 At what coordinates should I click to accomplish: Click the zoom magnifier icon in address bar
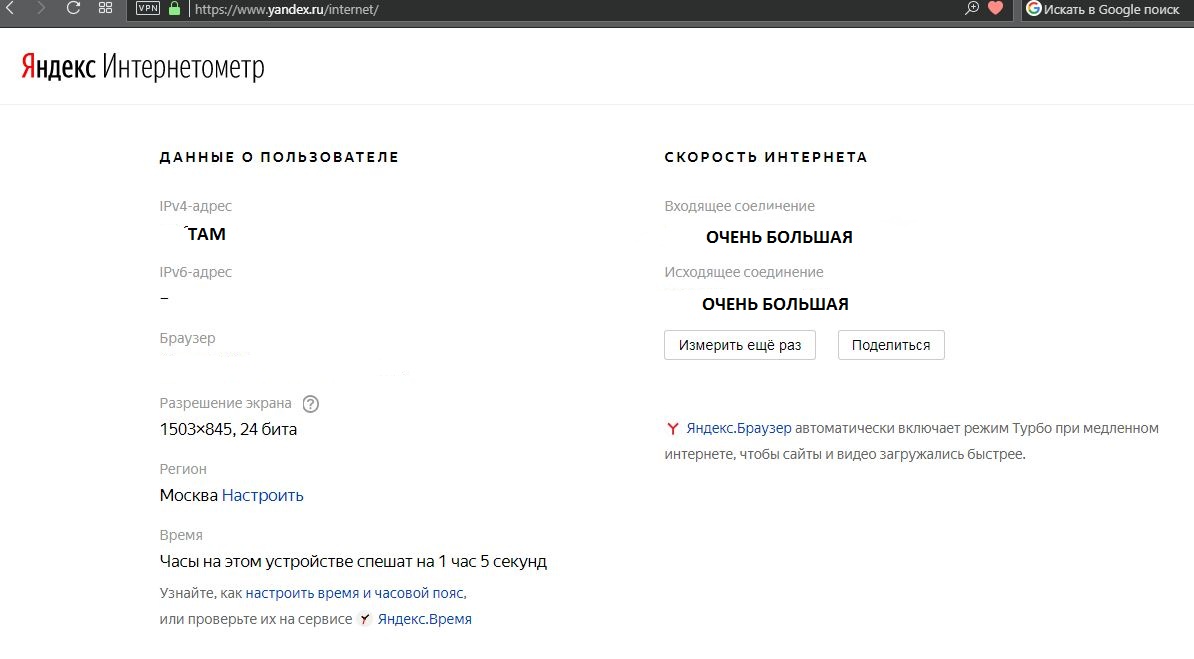[971, 8]
